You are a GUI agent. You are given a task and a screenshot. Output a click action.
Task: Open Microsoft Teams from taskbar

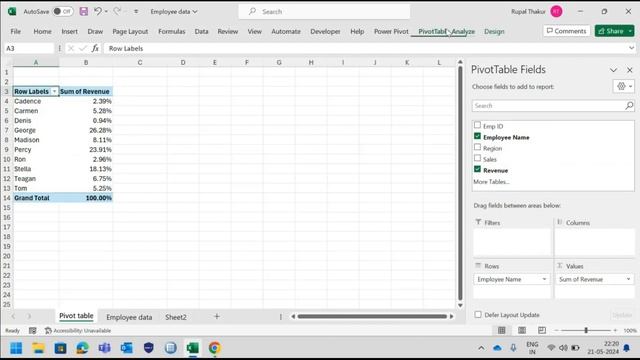104,348
